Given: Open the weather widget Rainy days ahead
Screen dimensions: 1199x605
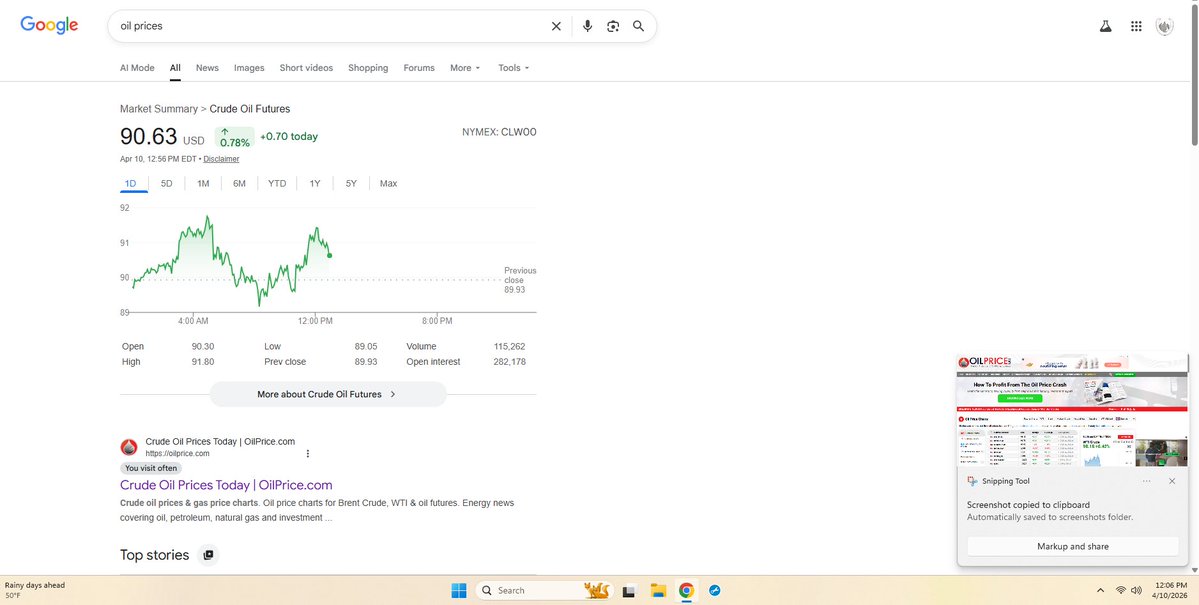Looking at the screenshot, I should pyautogui.click(x=35, y=590).
